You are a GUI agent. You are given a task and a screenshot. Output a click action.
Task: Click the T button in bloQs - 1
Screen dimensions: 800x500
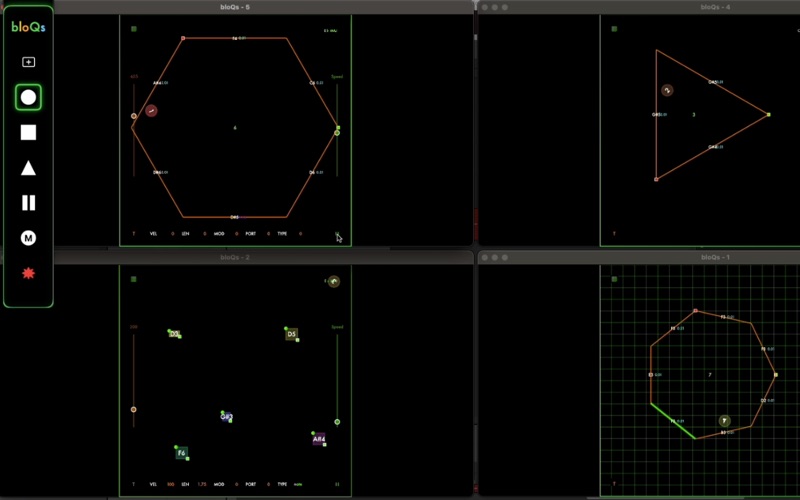tap(614, 484)
